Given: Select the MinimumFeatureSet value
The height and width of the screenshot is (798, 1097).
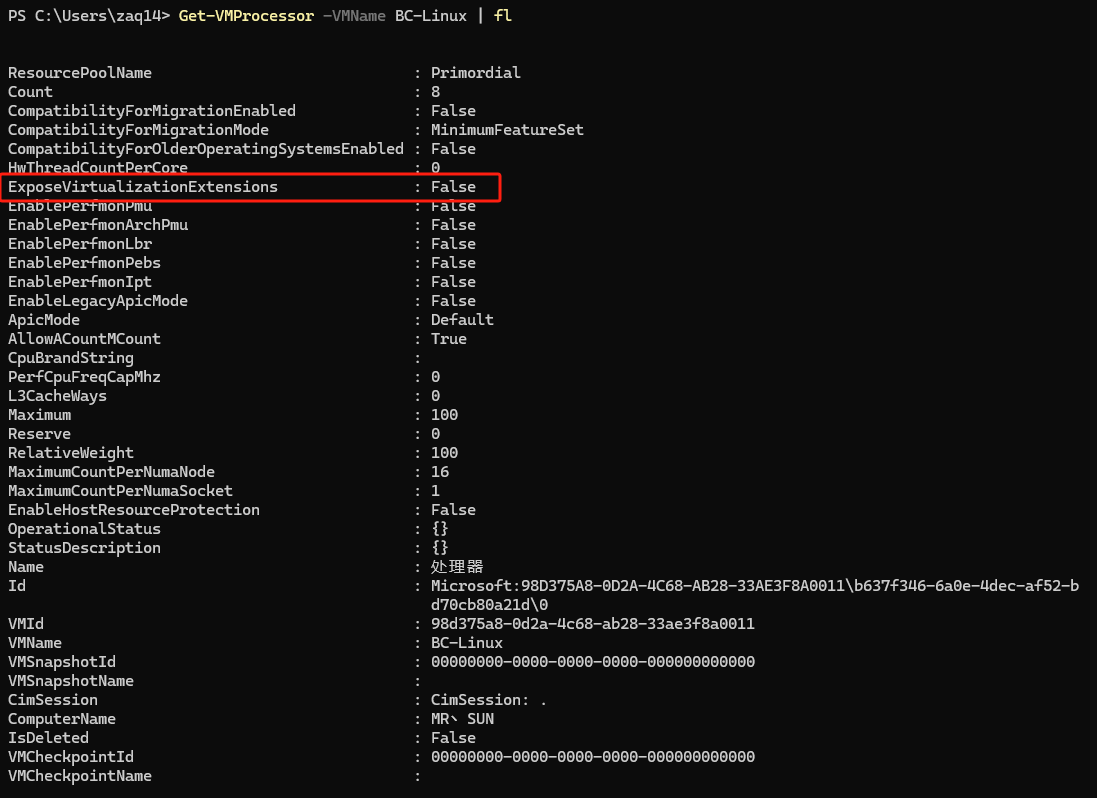Looking at the screenshot, I should point(507,130).
